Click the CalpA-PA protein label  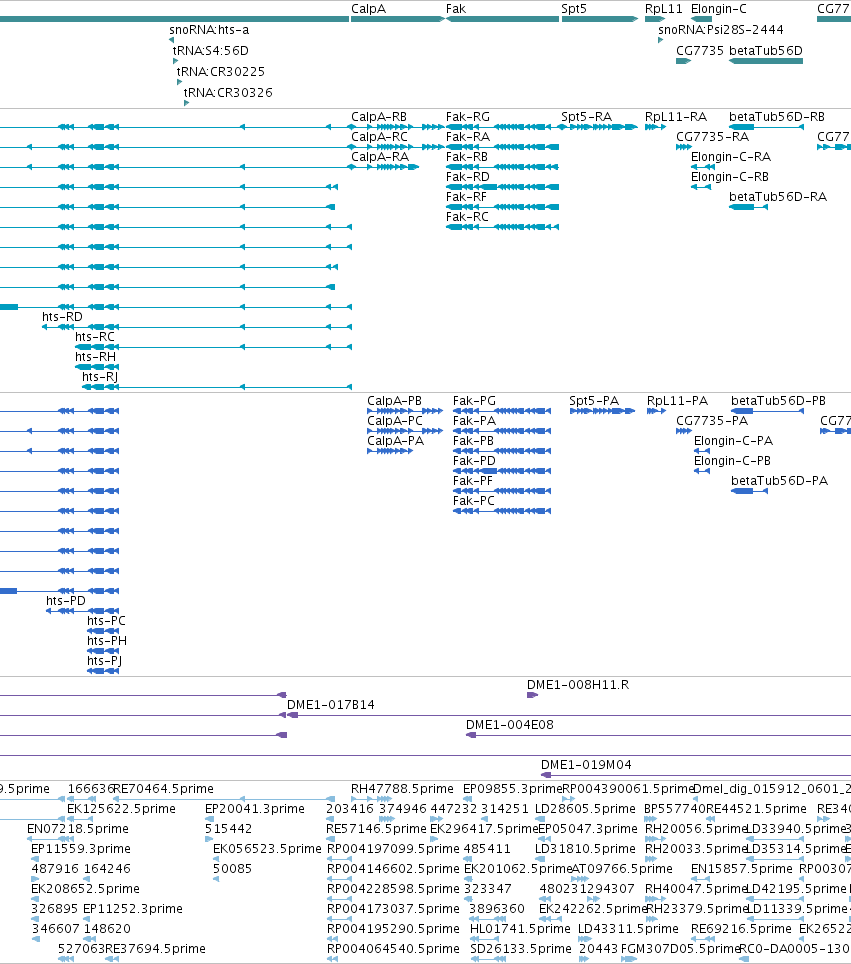pos(395,441)
